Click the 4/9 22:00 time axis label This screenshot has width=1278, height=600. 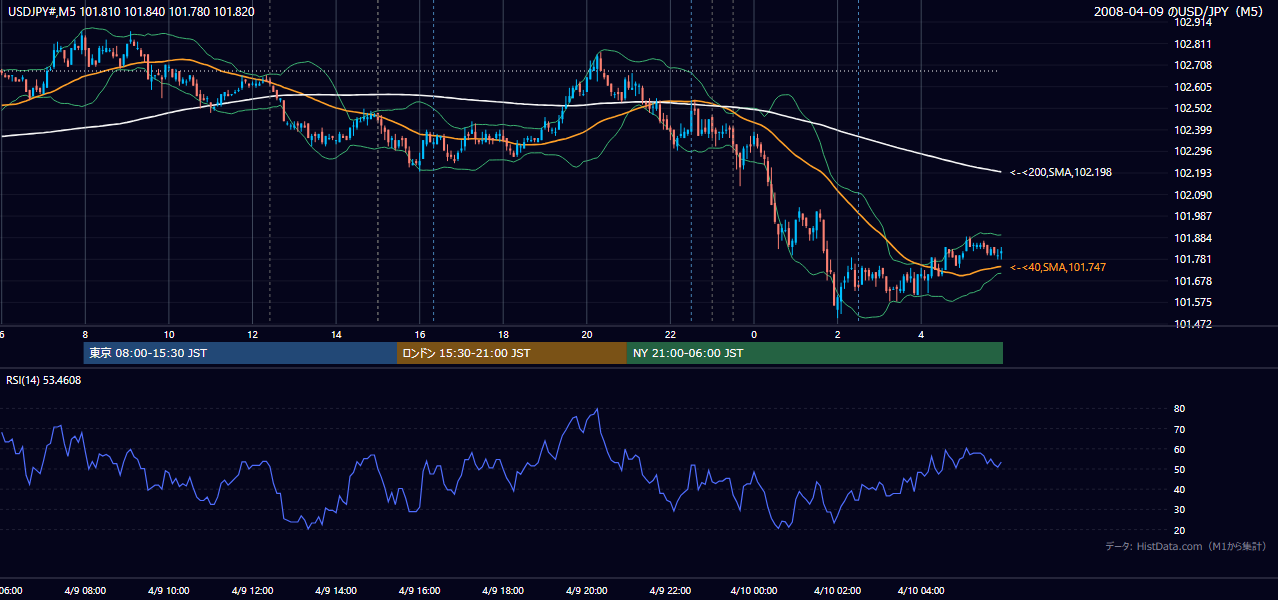671,590
